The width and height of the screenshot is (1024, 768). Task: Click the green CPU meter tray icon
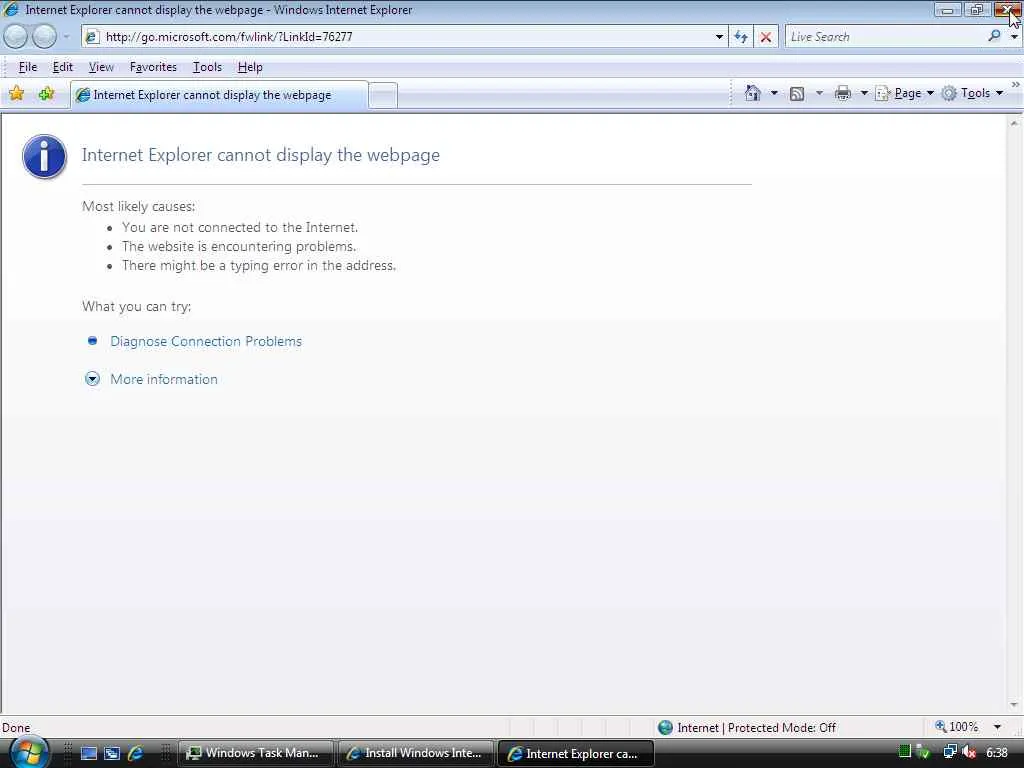(904, 752)
